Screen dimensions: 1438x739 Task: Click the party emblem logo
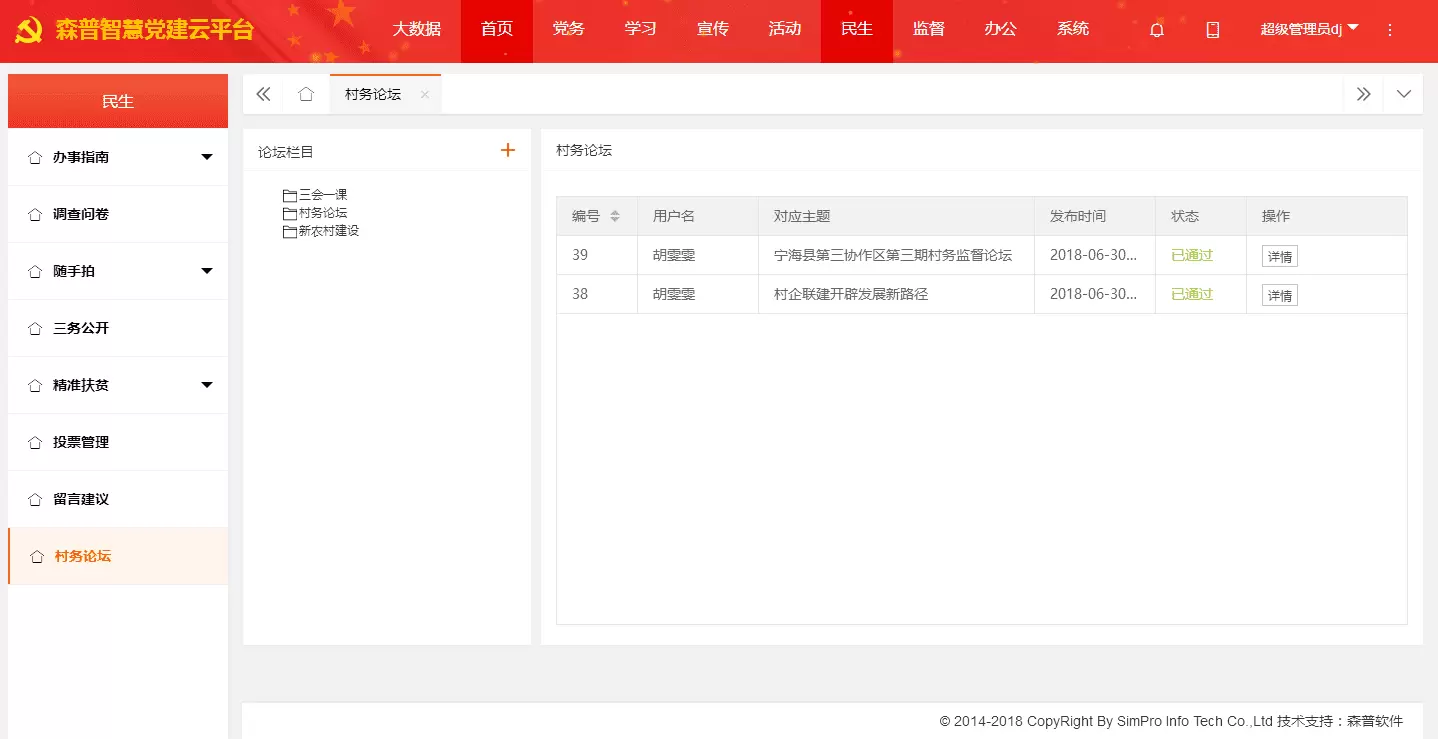[29, 30]
